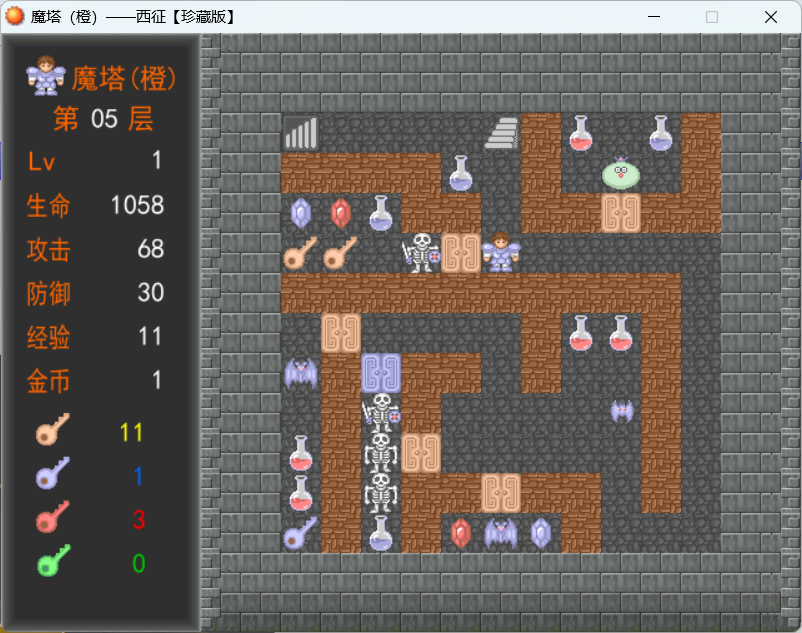
Task: Open the blue door above the skeletons
Action: (381, 373)
